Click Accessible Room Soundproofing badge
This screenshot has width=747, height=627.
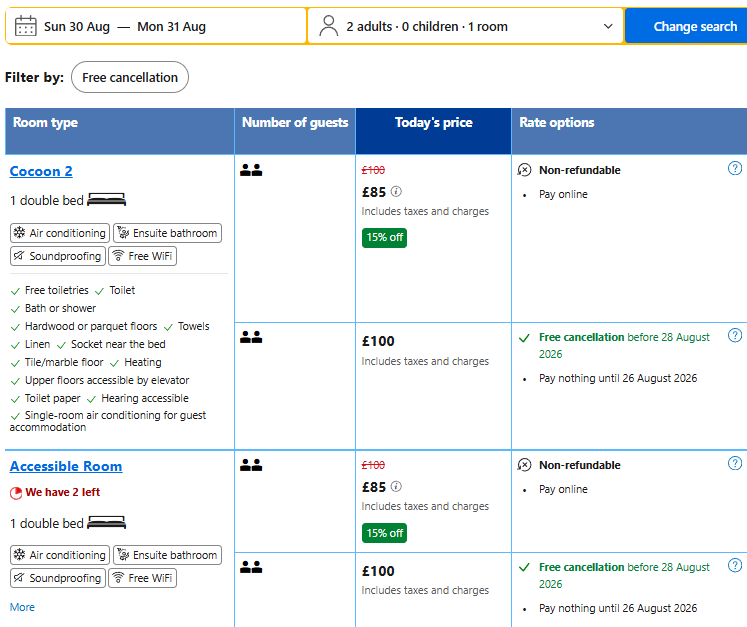(x=58, y=578)
